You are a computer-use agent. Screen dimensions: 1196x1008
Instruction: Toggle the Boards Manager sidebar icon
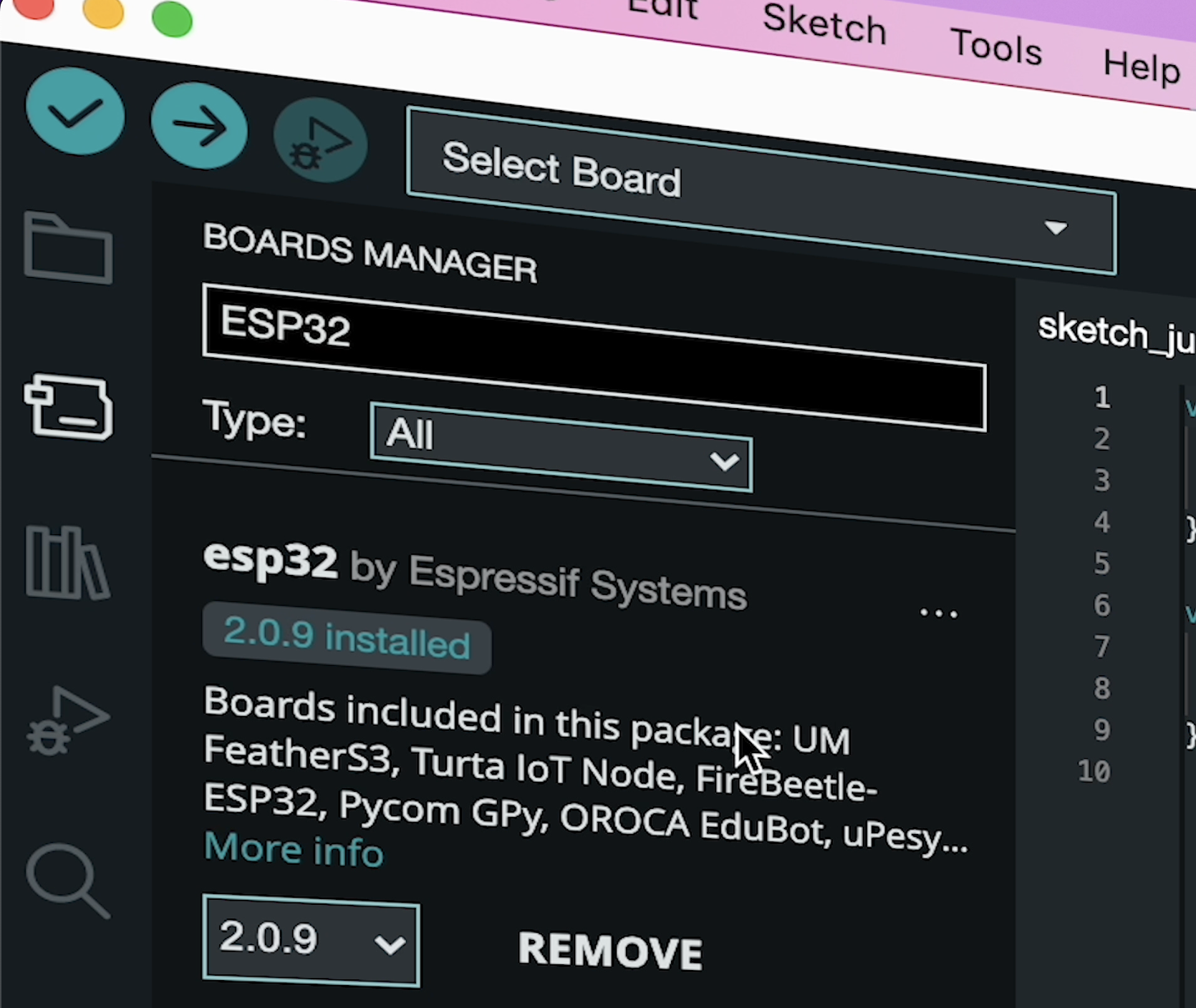pos(68,406)
